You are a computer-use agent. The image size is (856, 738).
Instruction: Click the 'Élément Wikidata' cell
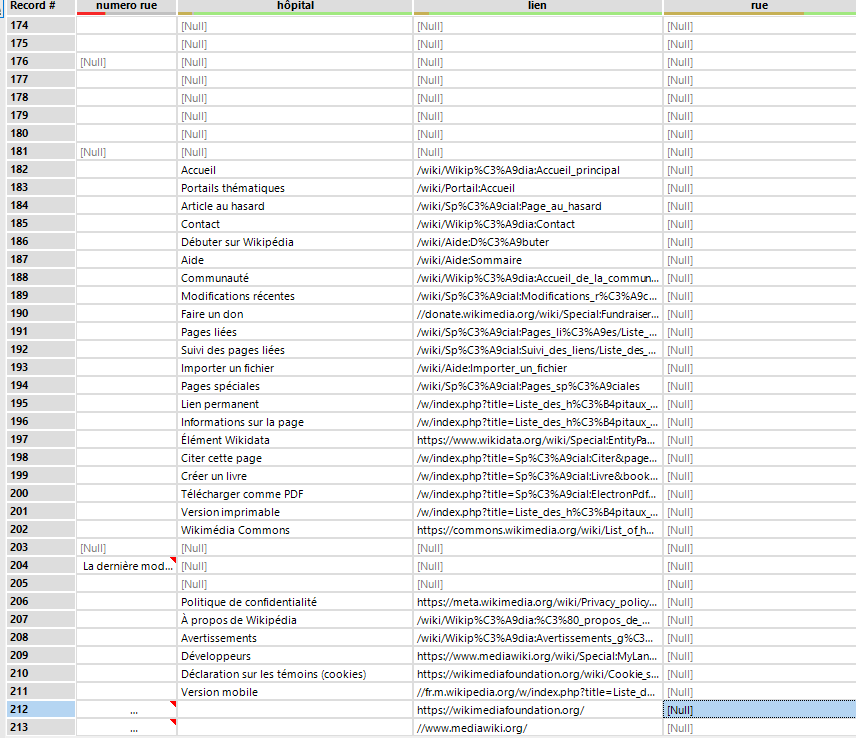point(295,441)
